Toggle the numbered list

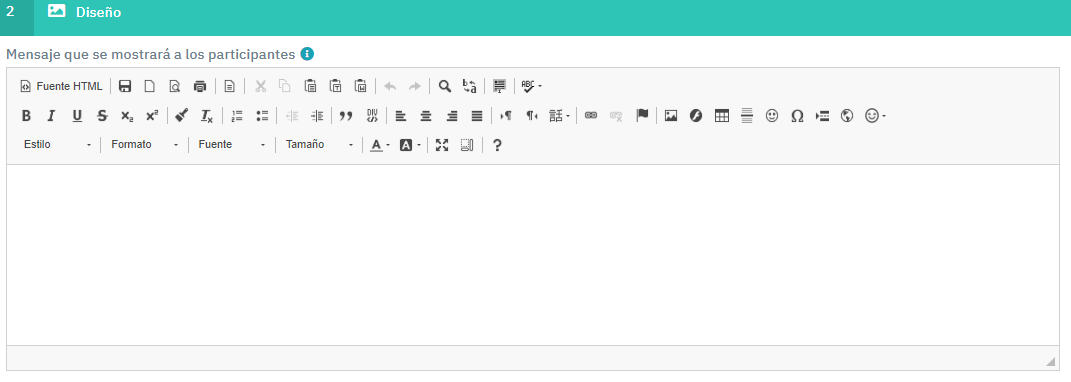pyautogui.click(x=237, y=115)
